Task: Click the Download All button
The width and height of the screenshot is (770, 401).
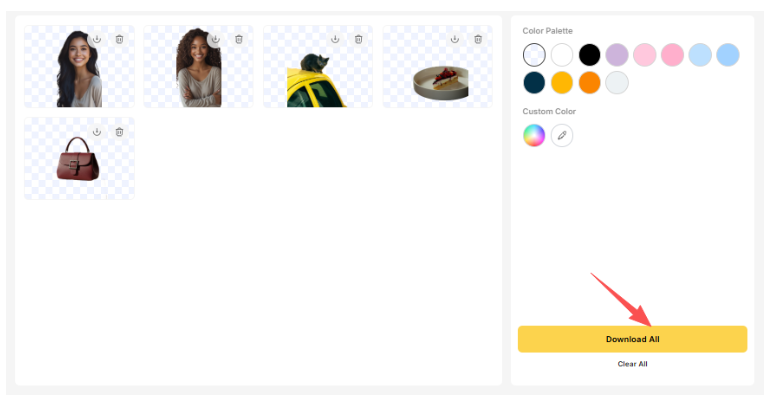Action: click(x=632, y=339)
